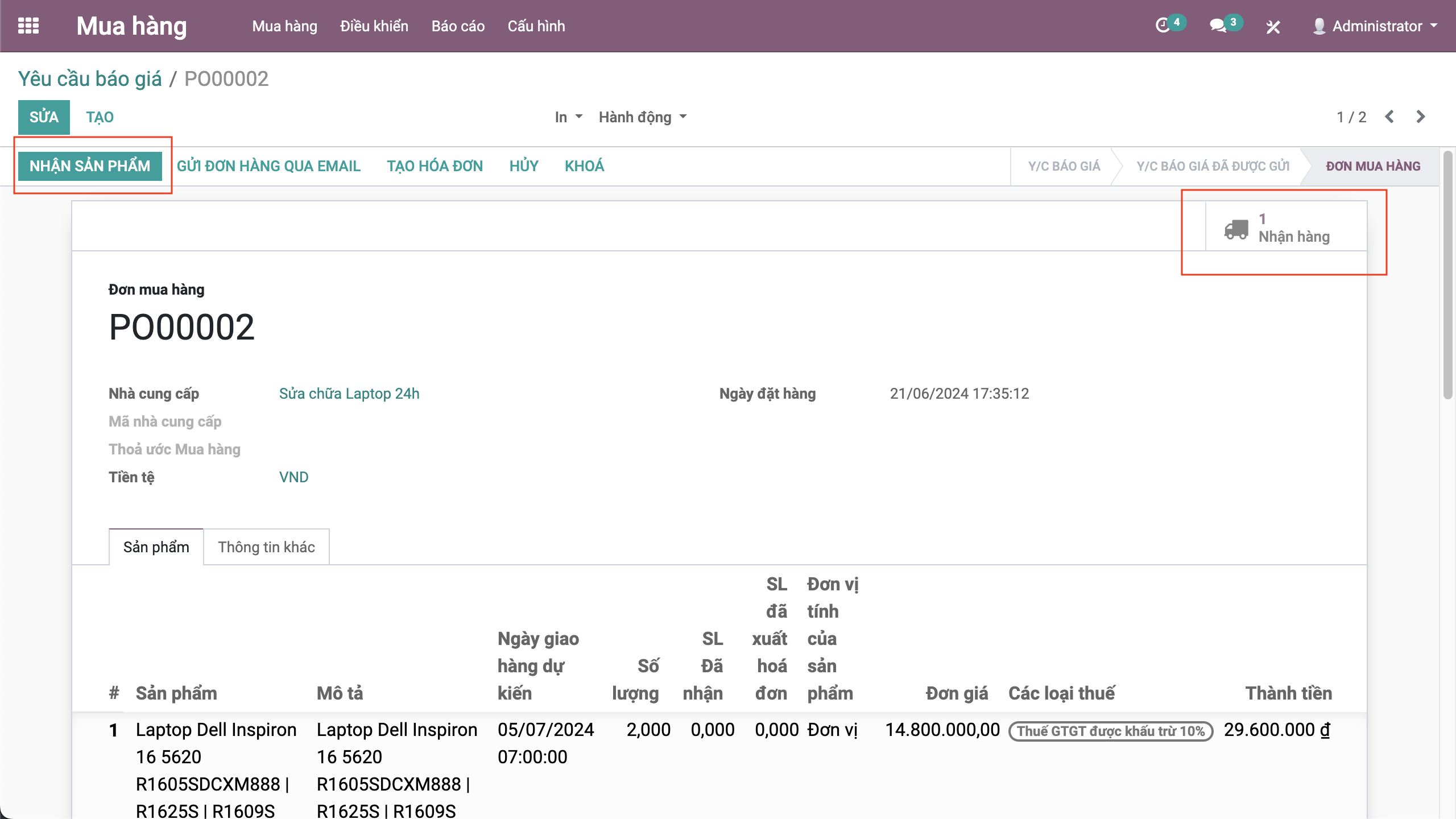Open the Cấu hình menu
The height and width of the screenshot is (819, 1456).
(x=536, y=26)
